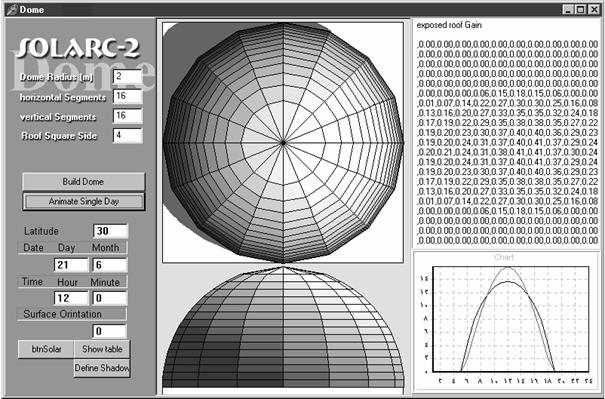Image resolution: width=605 pixels, height=399 pixels.
Task: Focus the Surface Orientation input field
Action: pos(110,331)
